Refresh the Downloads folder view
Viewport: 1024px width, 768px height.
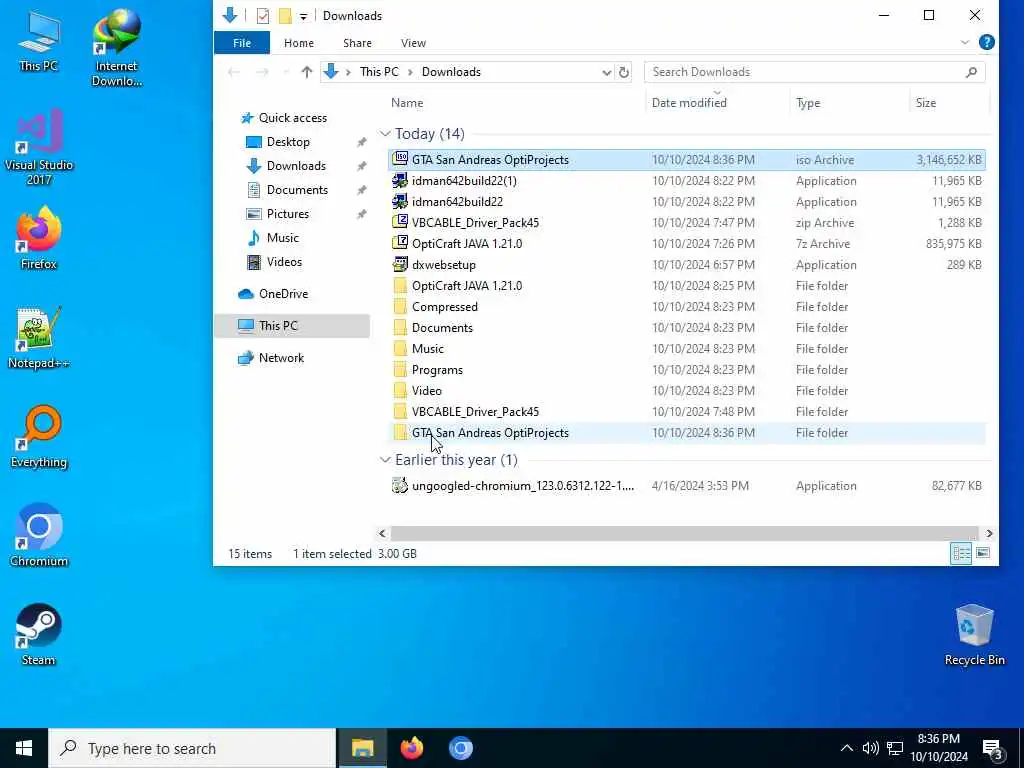(x=624, y=72)
